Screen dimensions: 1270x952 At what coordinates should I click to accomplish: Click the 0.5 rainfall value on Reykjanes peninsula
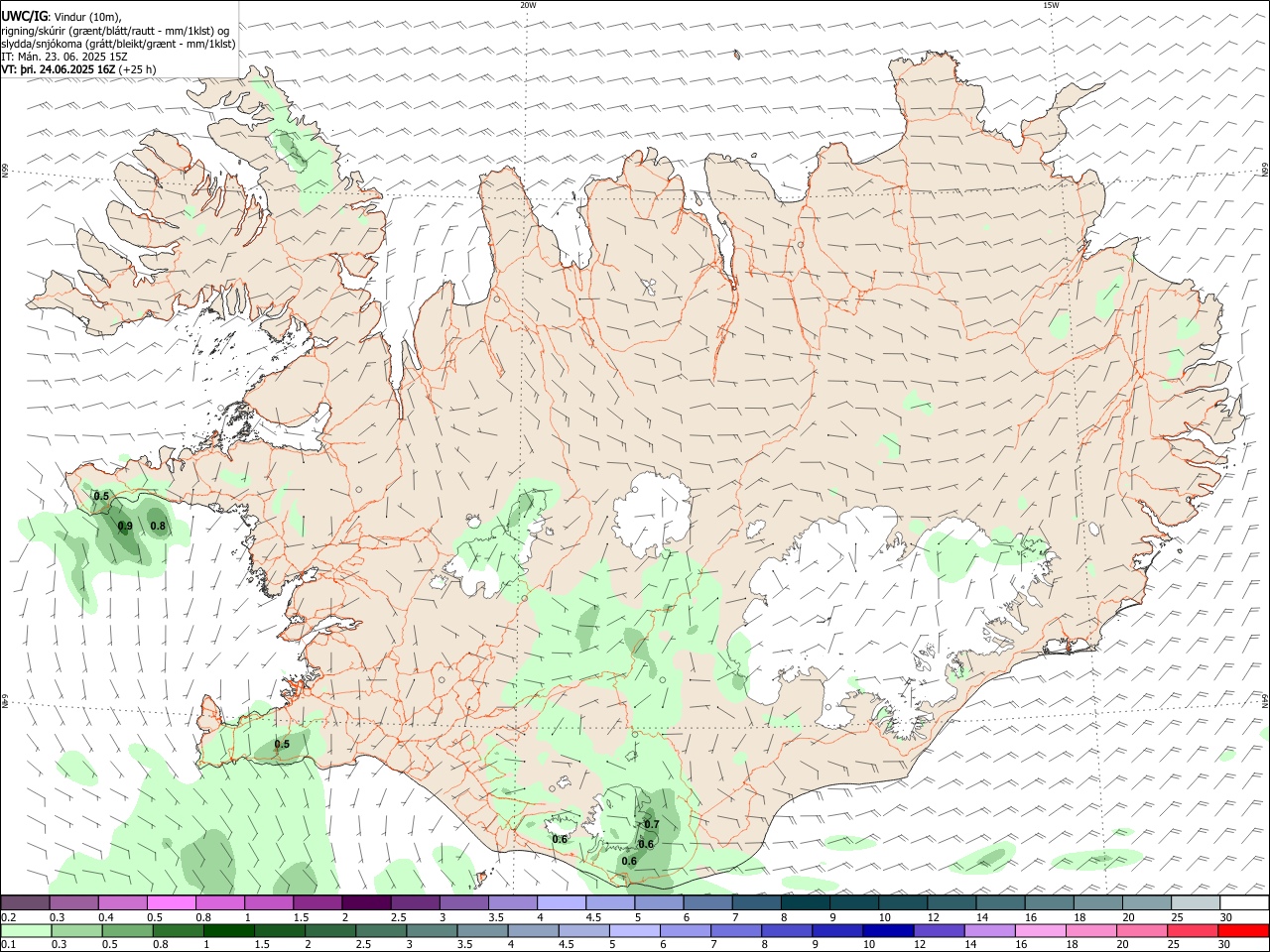click(282, 744)
